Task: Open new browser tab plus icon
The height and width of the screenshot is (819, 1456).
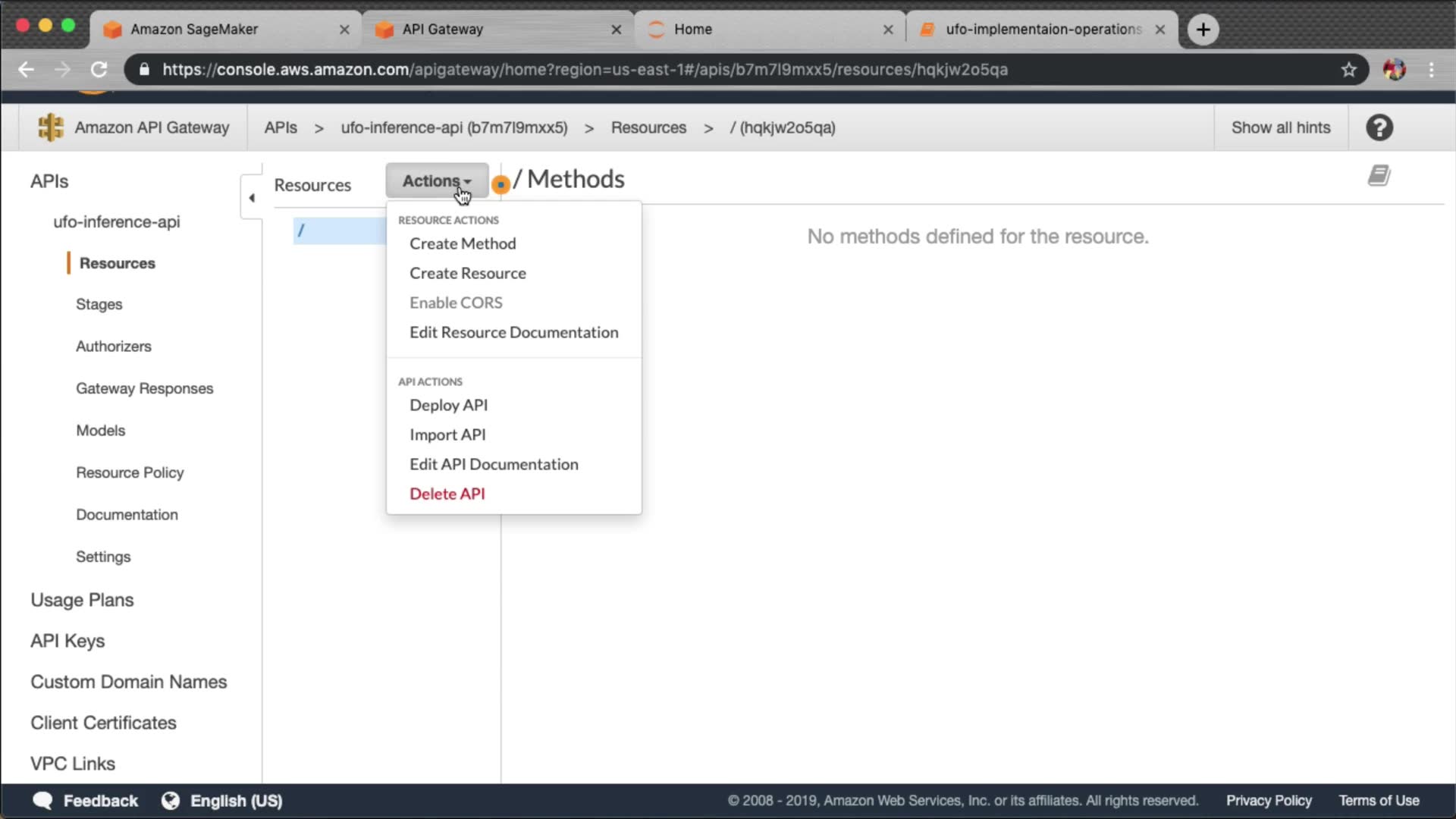Action: (x=1203, y=30)
